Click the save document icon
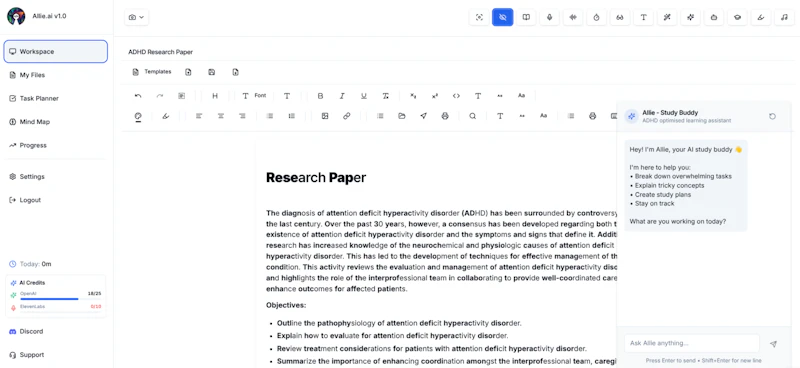This screenshot has height=368, width=800. 212,72
